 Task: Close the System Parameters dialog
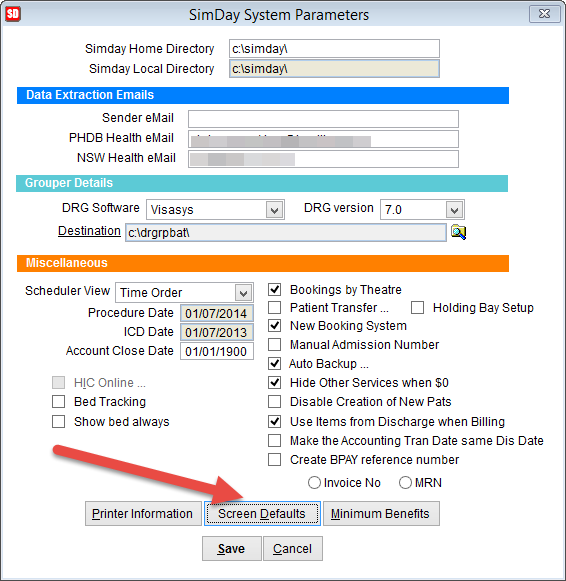[544, 14]
